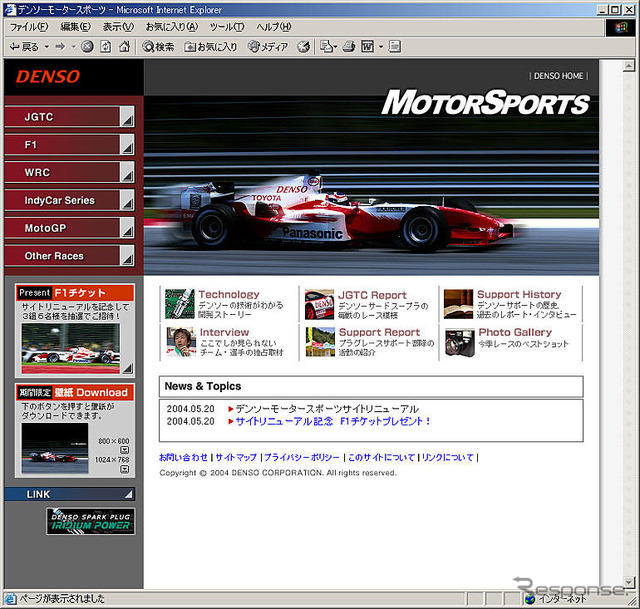
Task: Click the Stop loading icon
Action: point(87,47)
